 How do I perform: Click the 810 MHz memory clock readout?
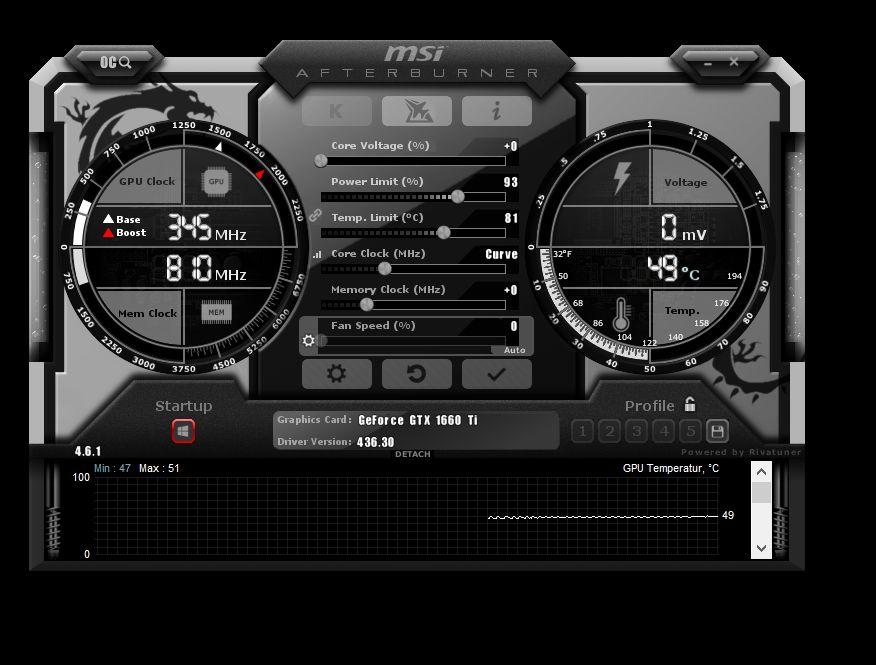point(206,268)
